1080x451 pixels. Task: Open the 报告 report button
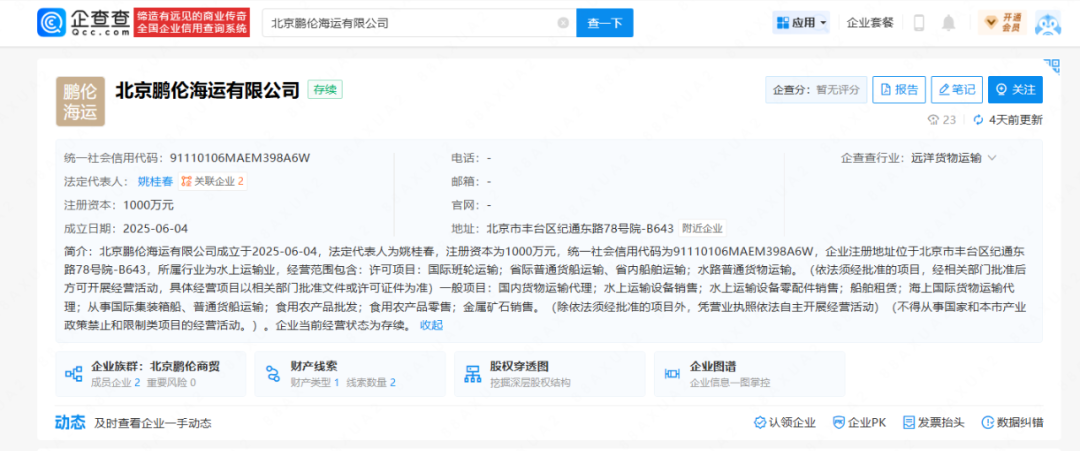[899, 90]
